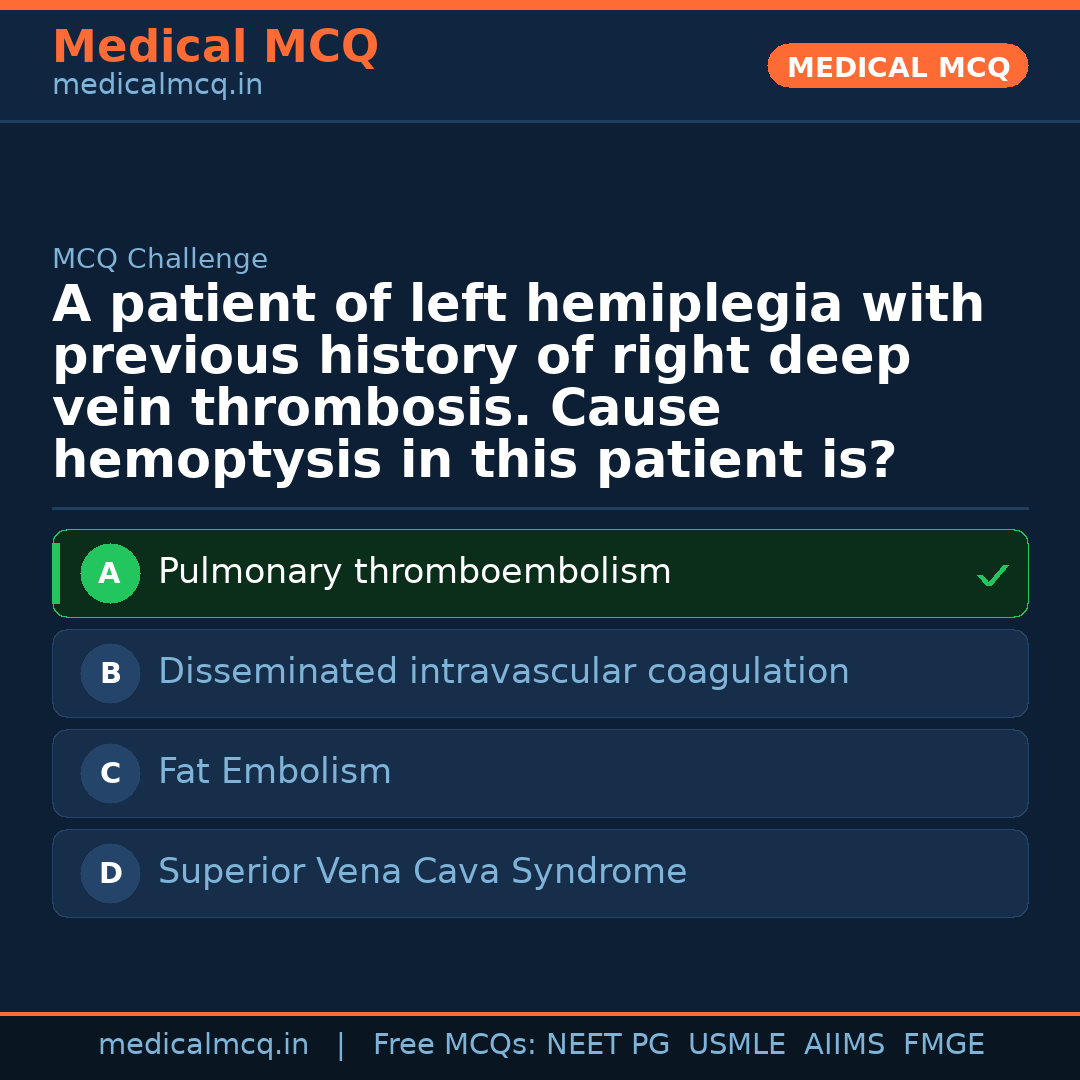This screenshot has width=1080, height=1080.
Task: Click Free MCQs label in footer
Action: point(454,1045)
